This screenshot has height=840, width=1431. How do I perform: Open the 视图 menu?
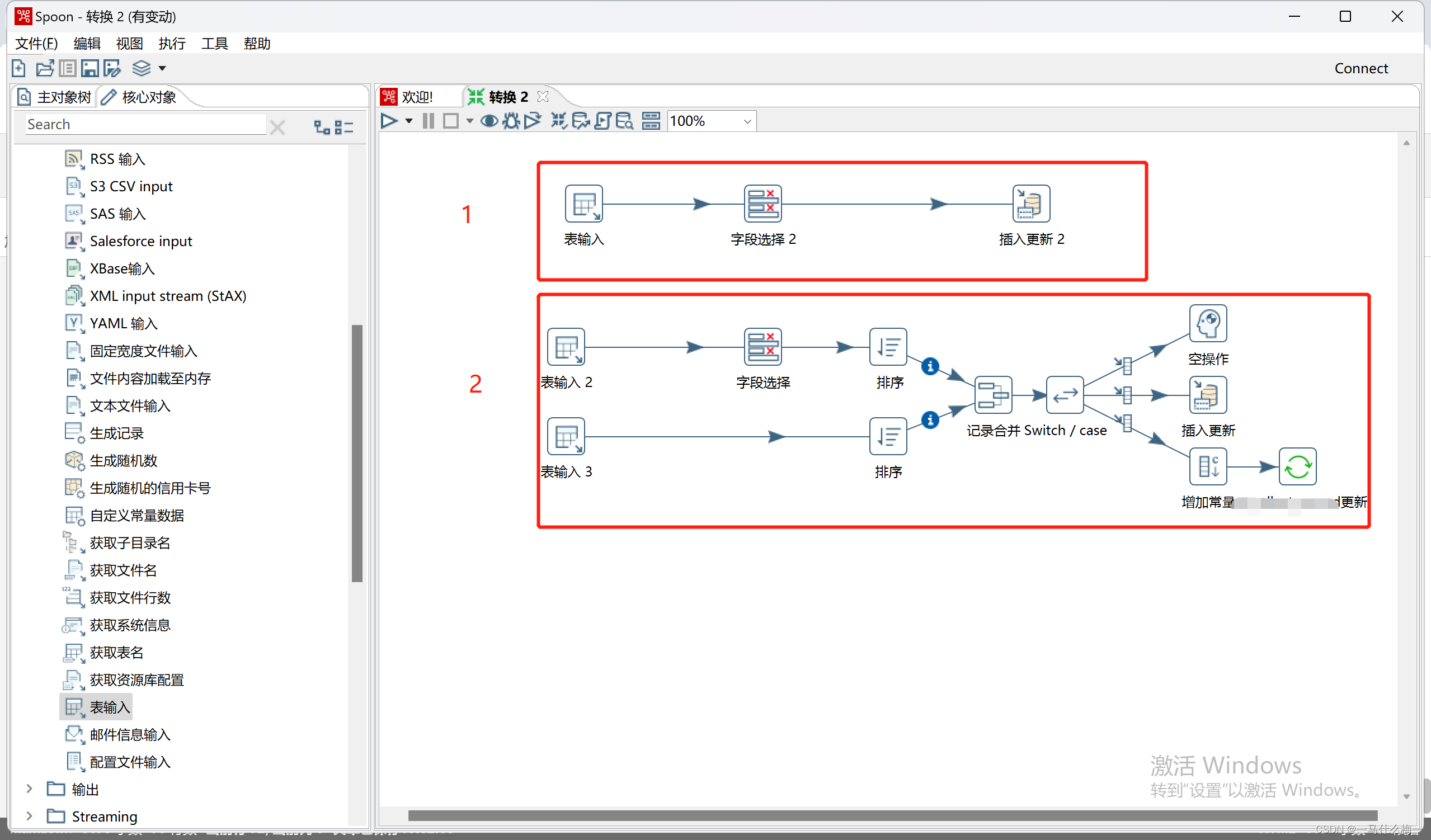tap(129, 44)
